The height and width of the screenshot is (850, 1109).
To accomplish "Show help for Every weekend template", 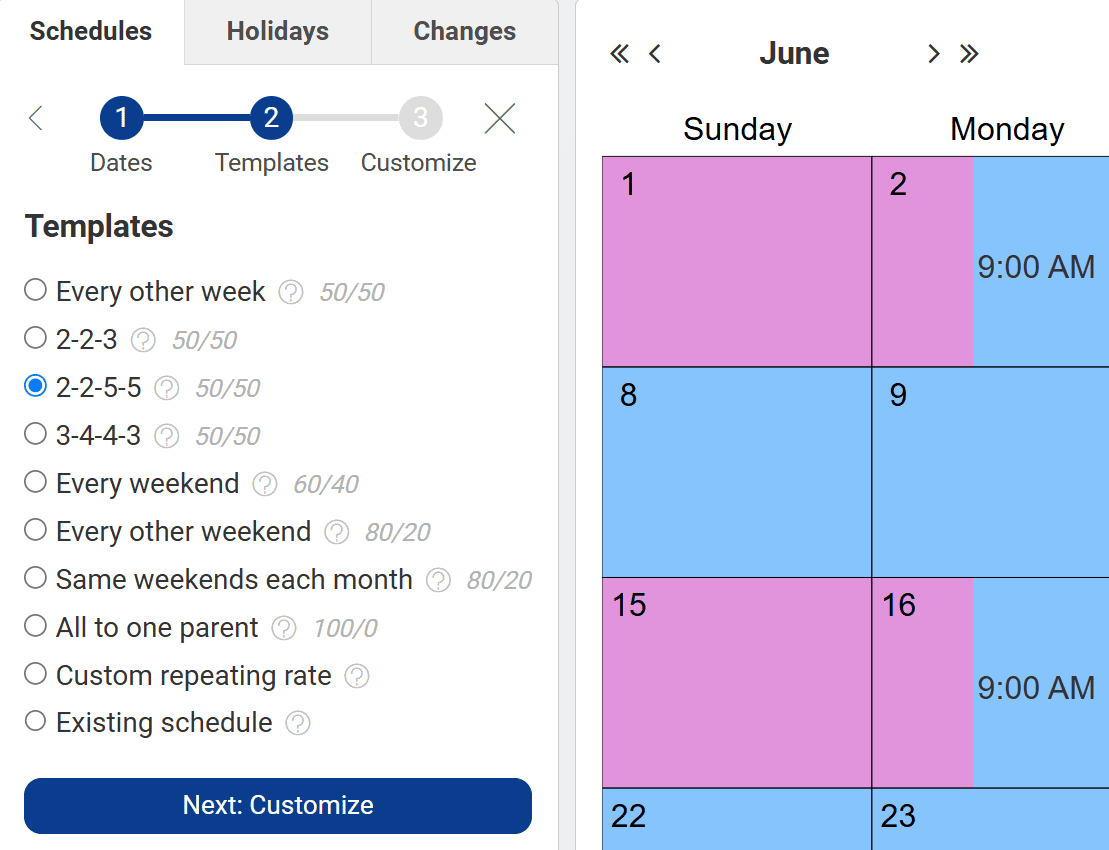I will pyautogui.click(x=265, y=484).
